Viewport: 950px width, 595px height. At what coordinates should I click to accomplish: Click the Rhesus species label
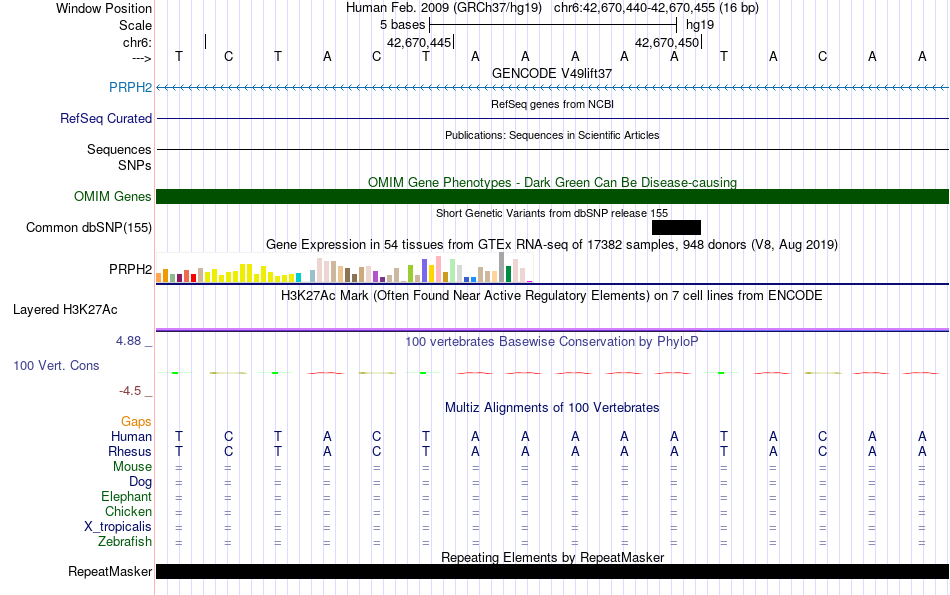(x=130, y=451)
